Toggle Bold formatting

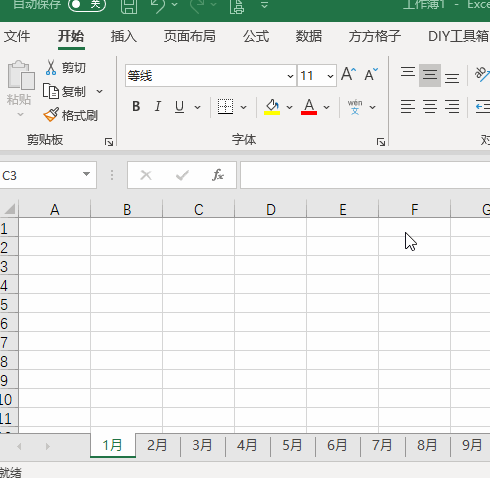(x=136, y=107)
